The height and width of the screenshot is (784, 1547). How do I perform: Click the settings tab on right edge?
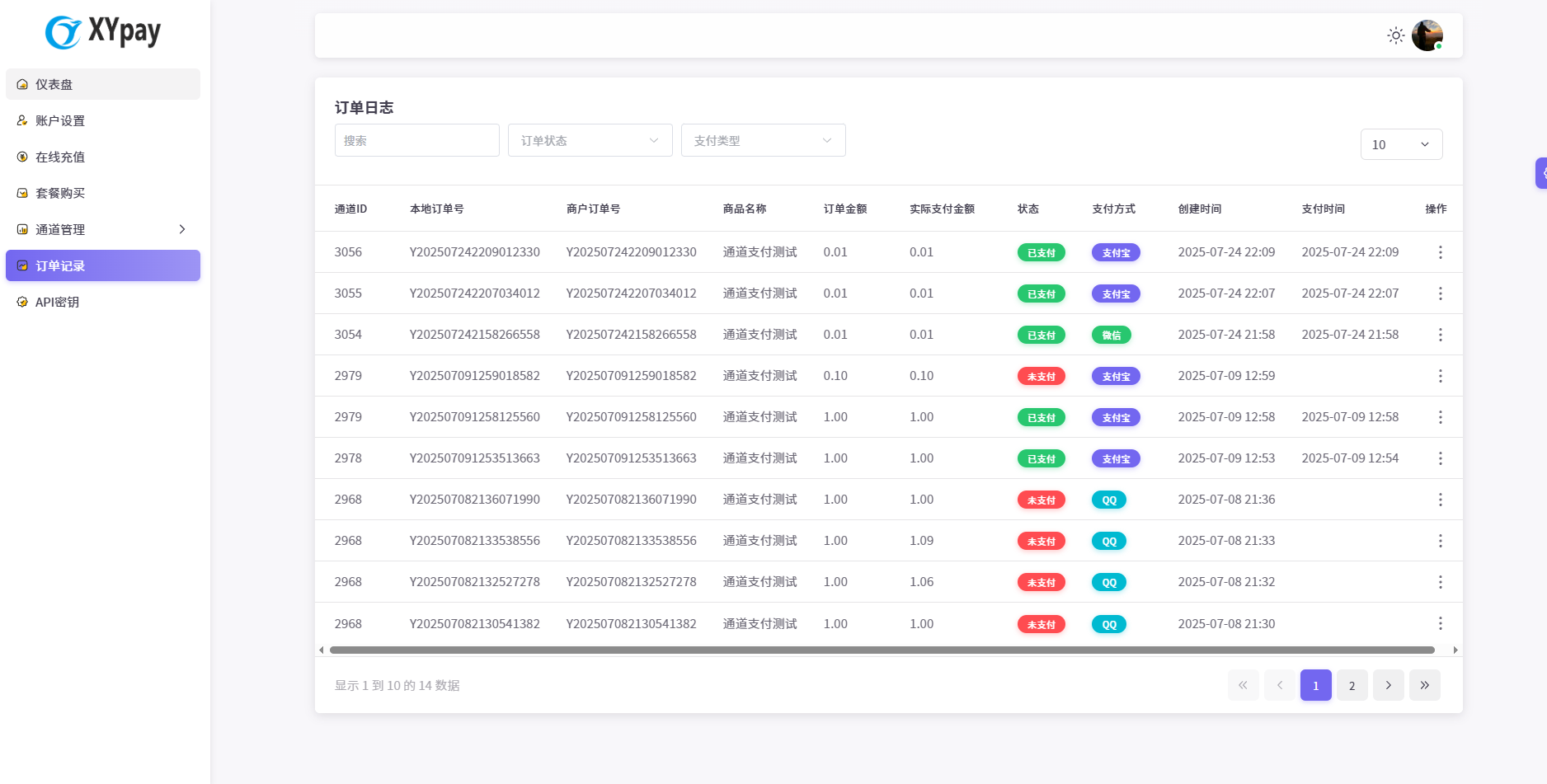pyautogui.click(x=1540, y=173)
